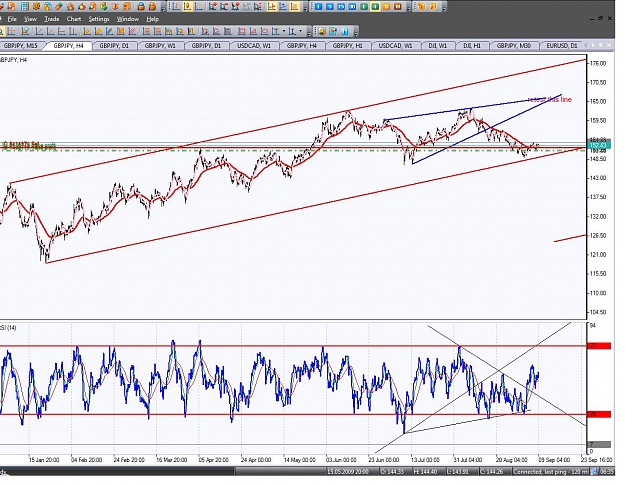Click the blue info icon in the small toolbar

click(345, 31)
